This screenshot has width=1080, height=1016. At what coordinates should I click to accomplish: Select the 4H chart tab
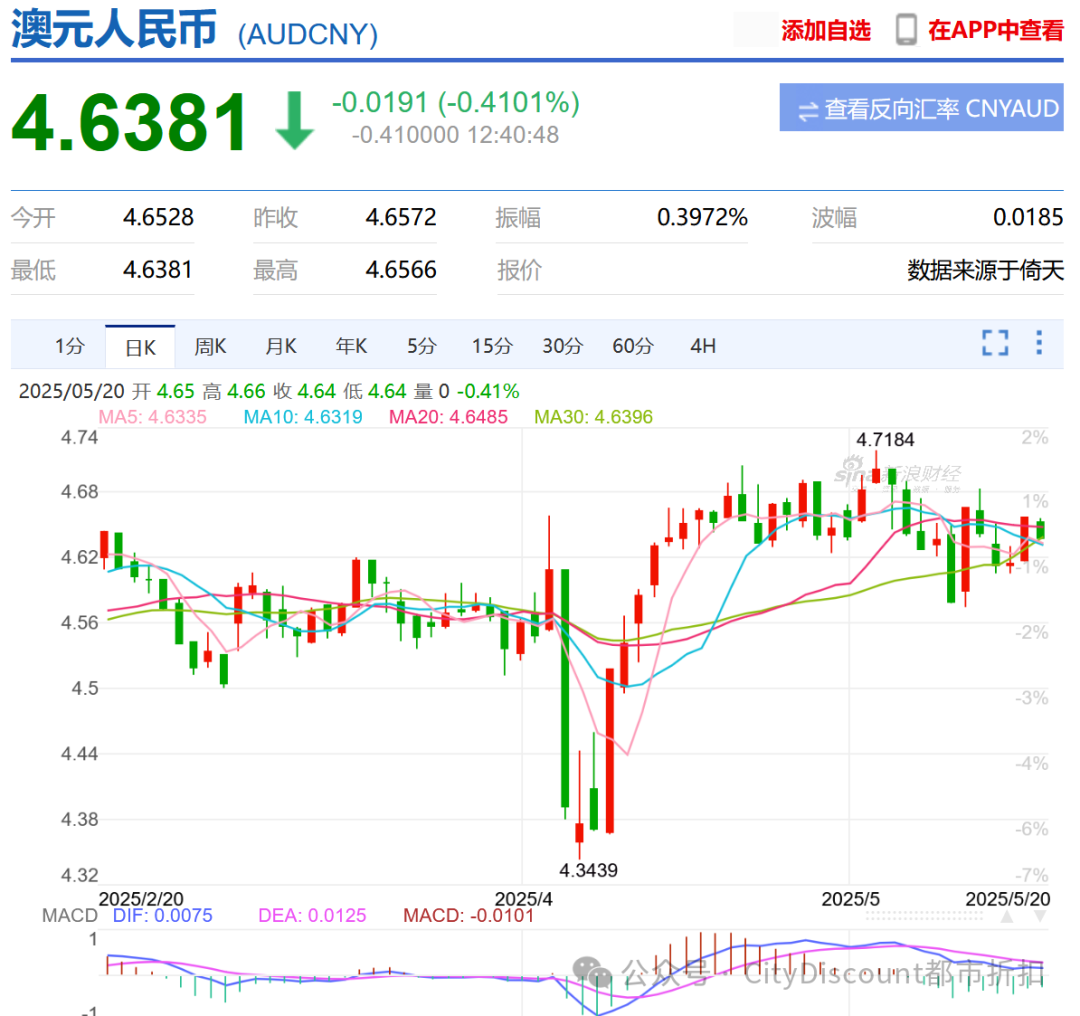[x=703, y=346]
